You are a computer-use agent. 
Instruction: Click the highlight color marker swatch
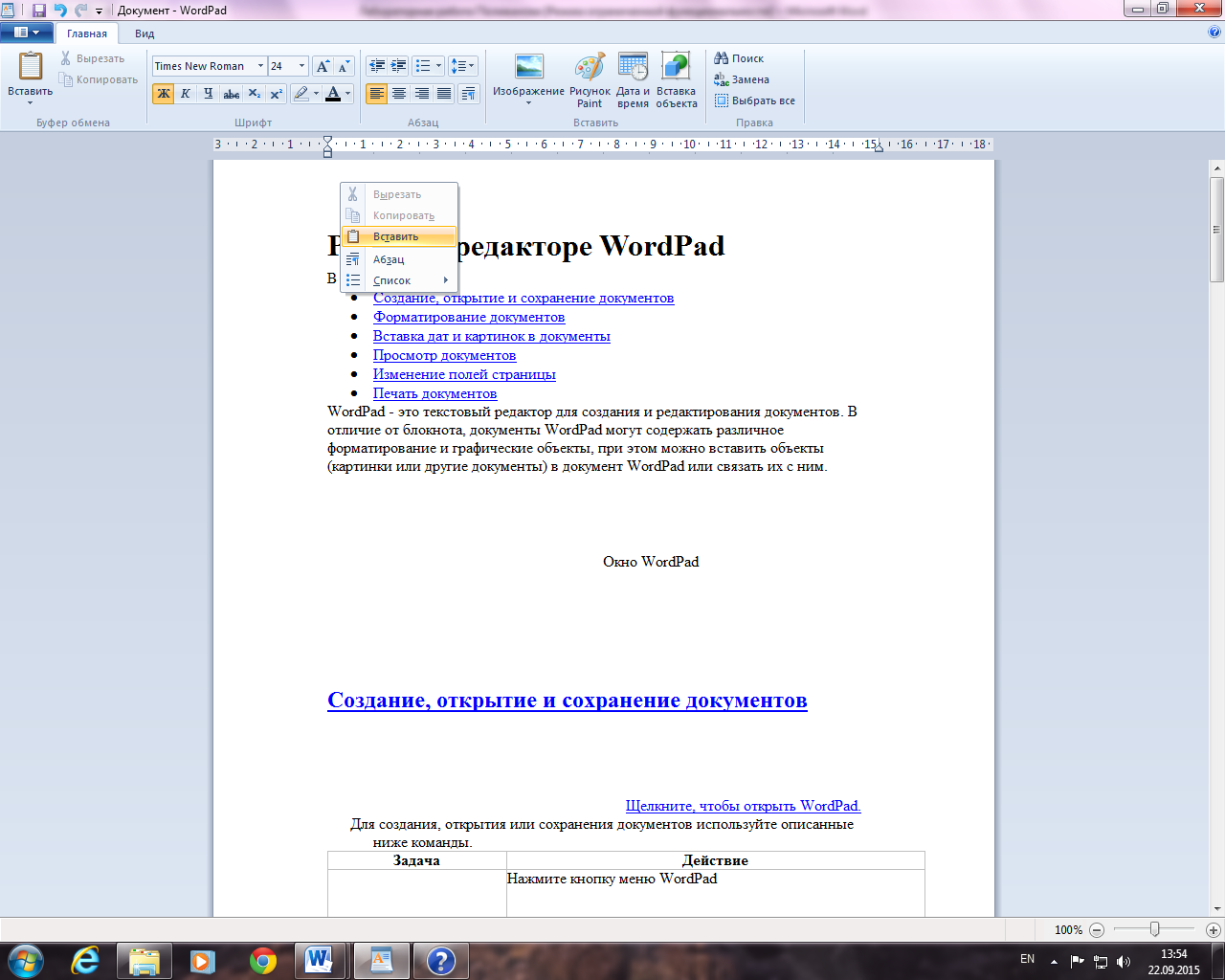point(301,94)
